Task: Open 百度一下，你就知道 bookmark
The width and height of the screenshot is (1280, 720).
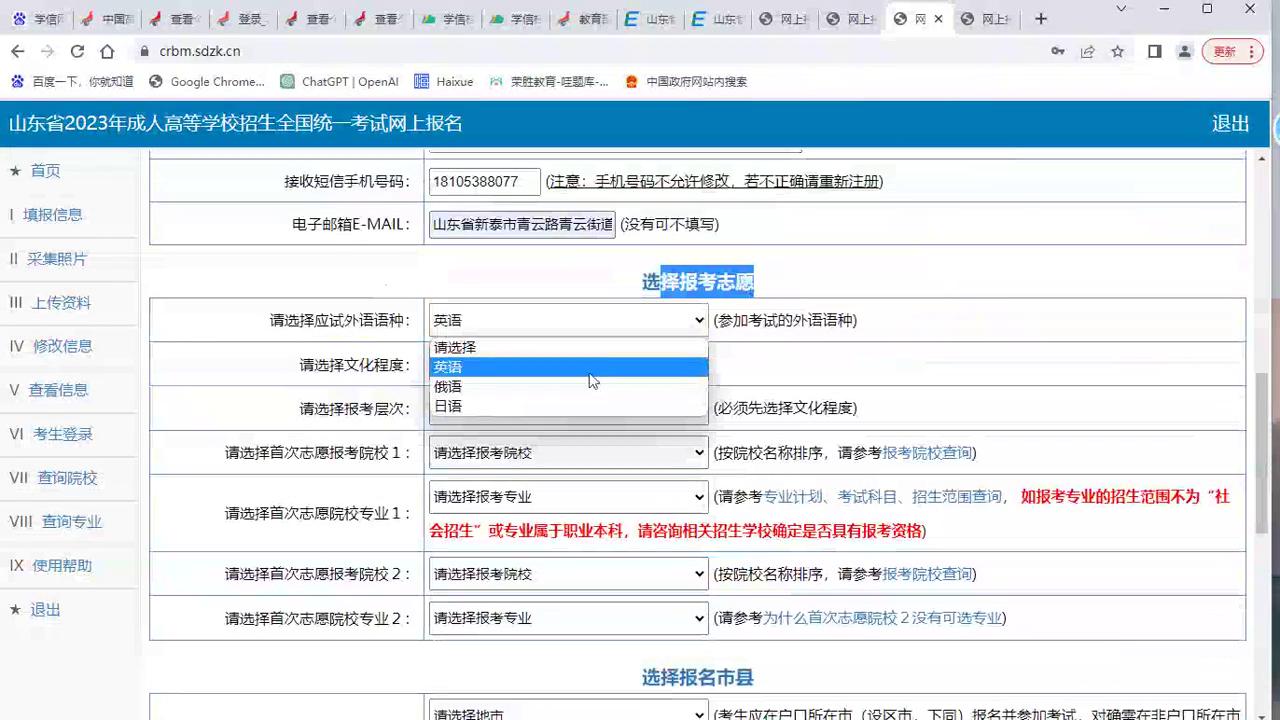Action: click(x=71, y=82)
